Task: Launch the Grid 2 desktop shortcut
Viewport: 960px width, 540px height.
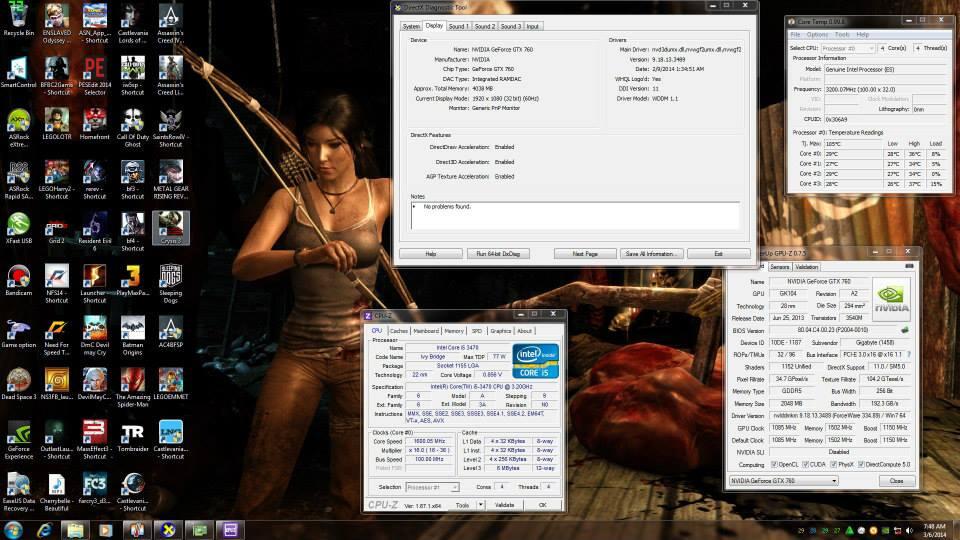Action: tap(56, 229)
